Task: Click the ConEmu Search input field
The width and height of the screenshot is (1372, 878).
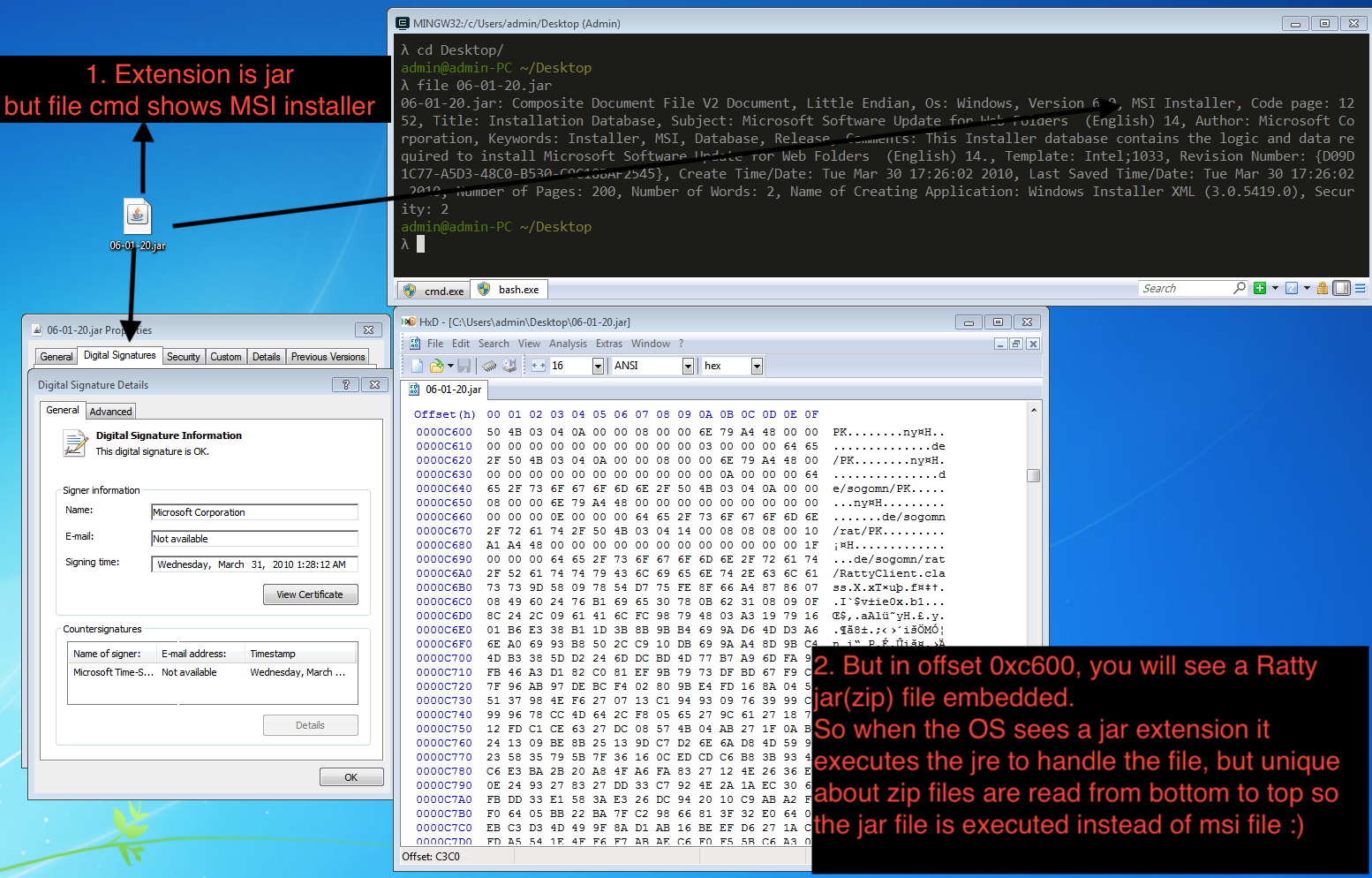Action: pyautogui.click(x=1186, y=288)
